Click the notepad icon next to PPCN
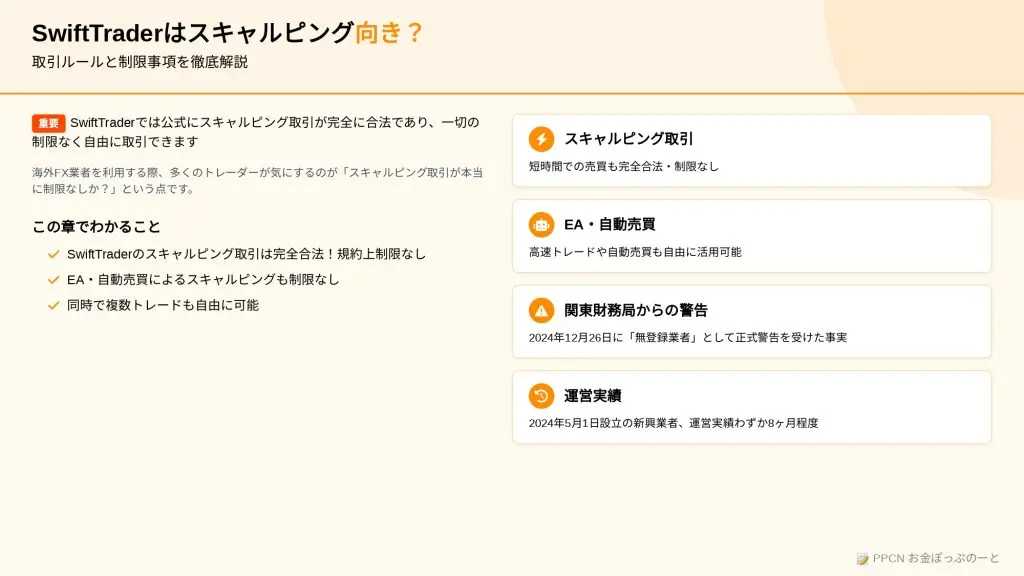The image size is (1024, 576). (x=862, y=559)
